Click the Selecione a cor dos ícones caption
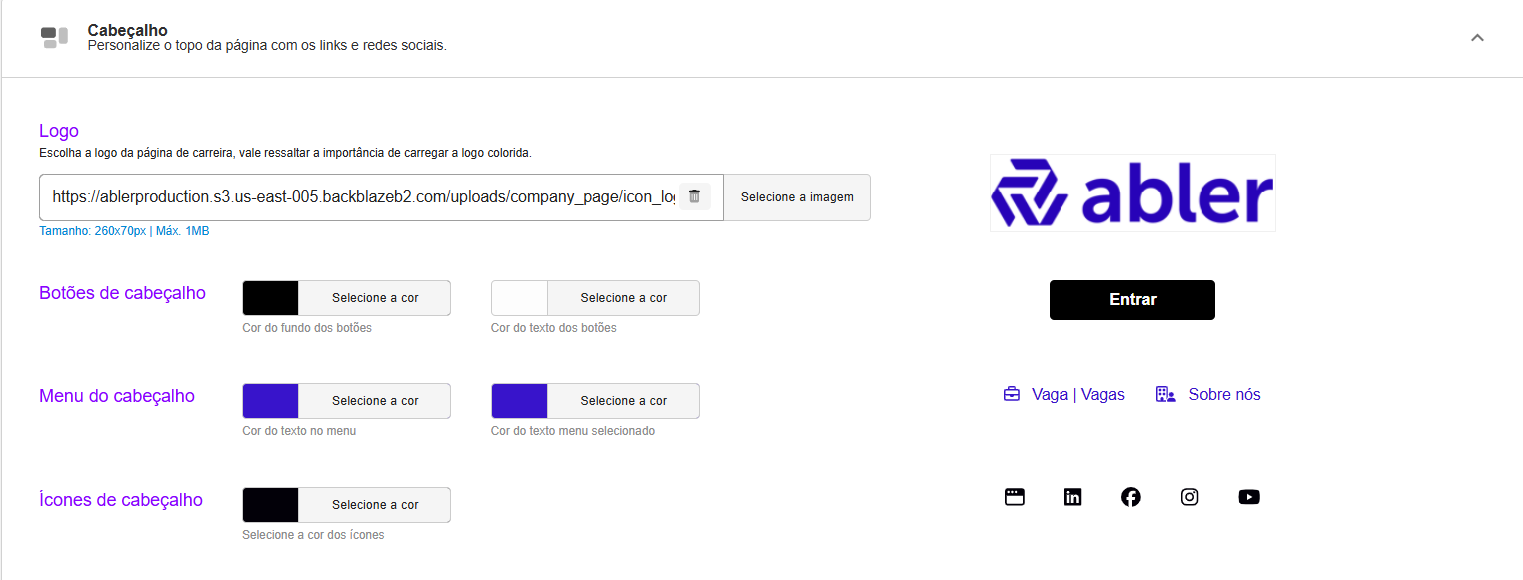This screenshot has width=1523, height=580. point(313,535)
